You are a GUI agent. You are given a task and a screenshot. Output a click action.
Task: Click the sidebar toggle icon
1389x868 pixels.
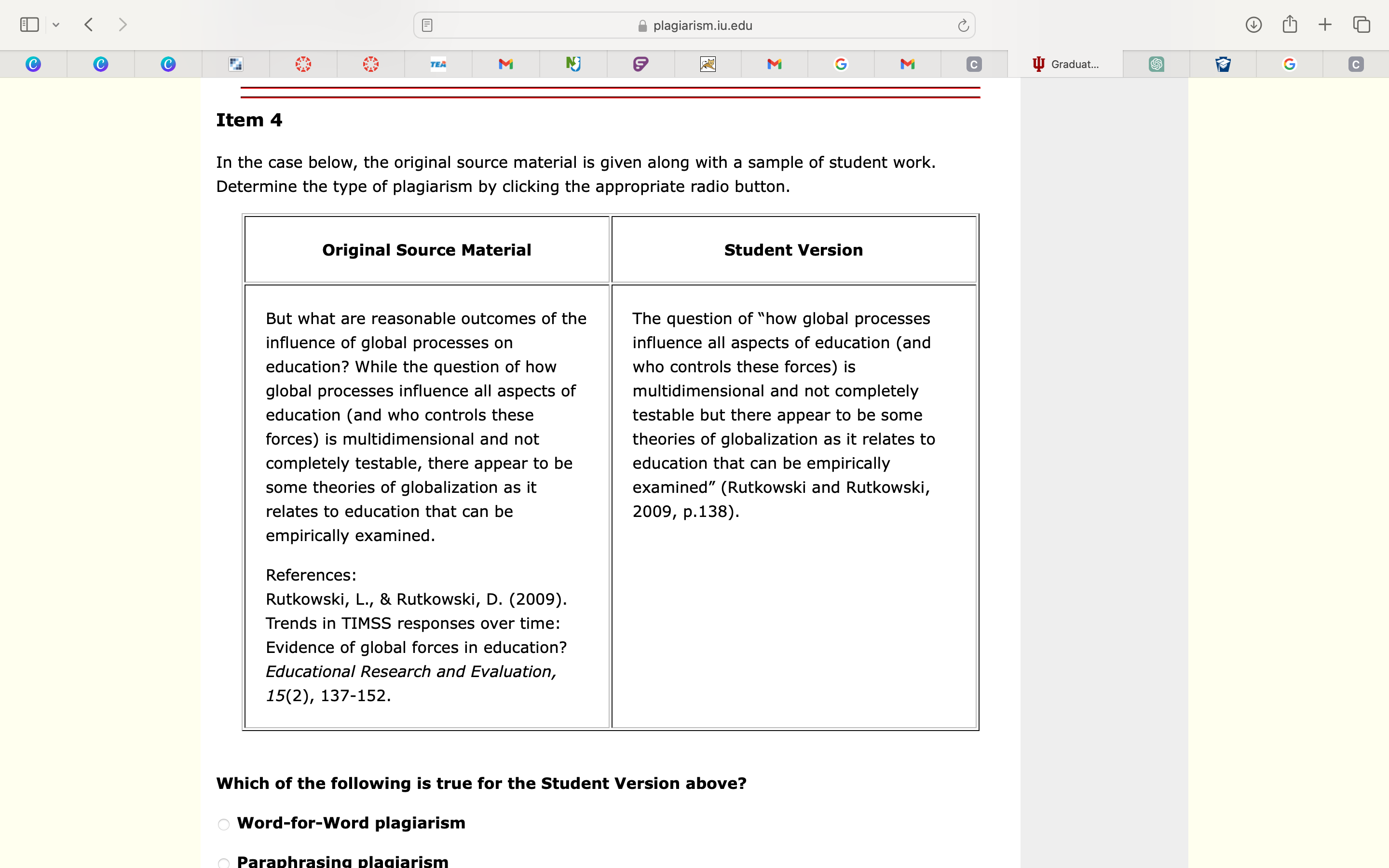29,25
